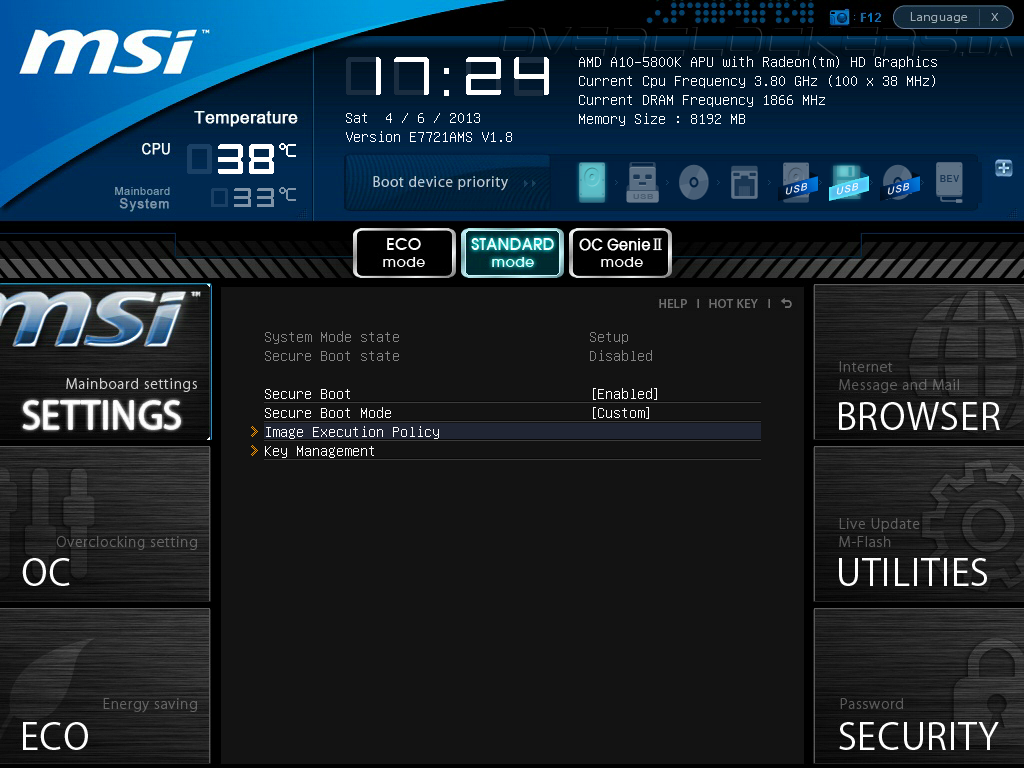Click the Setup value of System Mode state
The width and height of the screenshot is (1024, 768).
pyautogui.click(x=609, y=337)
